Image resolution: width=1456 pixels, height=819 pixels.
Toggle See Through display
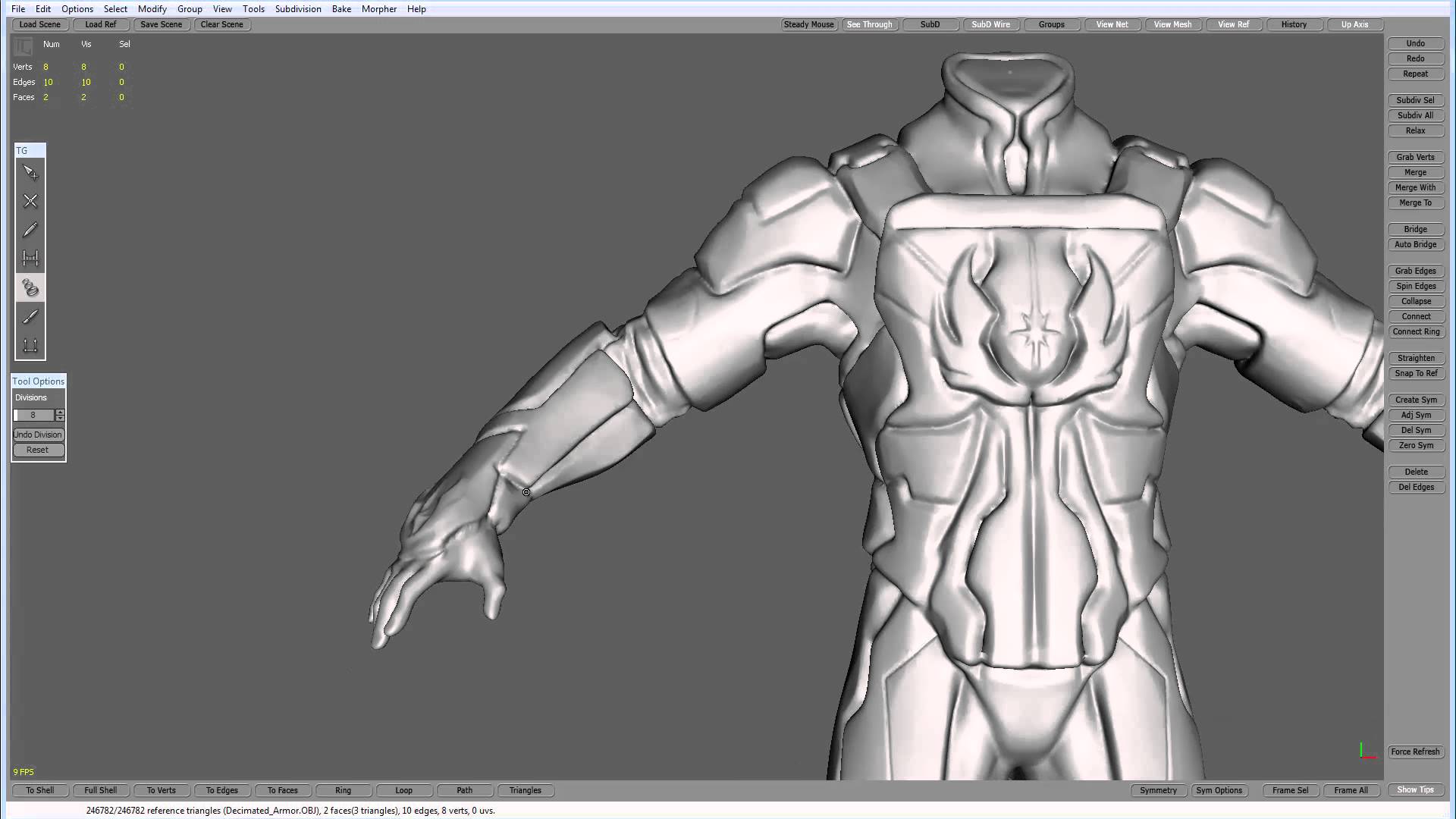(869, 24)
